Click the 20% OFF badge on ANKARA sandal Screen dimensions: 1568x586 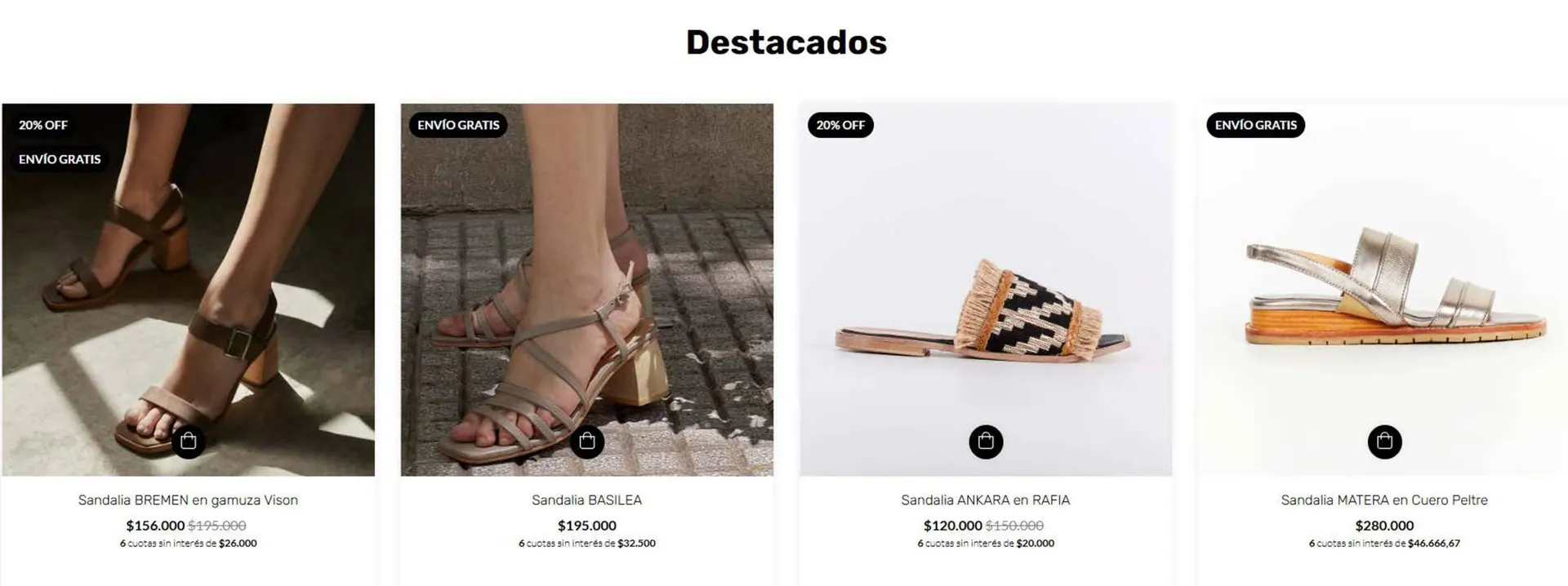tap(840, 125)
